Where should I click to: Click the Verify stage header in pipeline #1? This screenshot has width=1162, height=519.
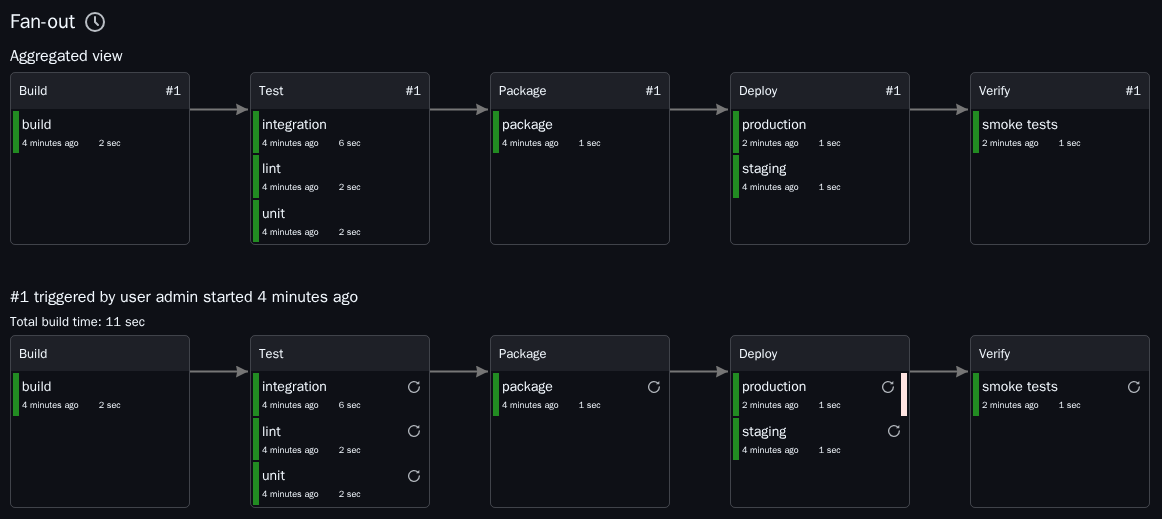(x=1060, y=354)
